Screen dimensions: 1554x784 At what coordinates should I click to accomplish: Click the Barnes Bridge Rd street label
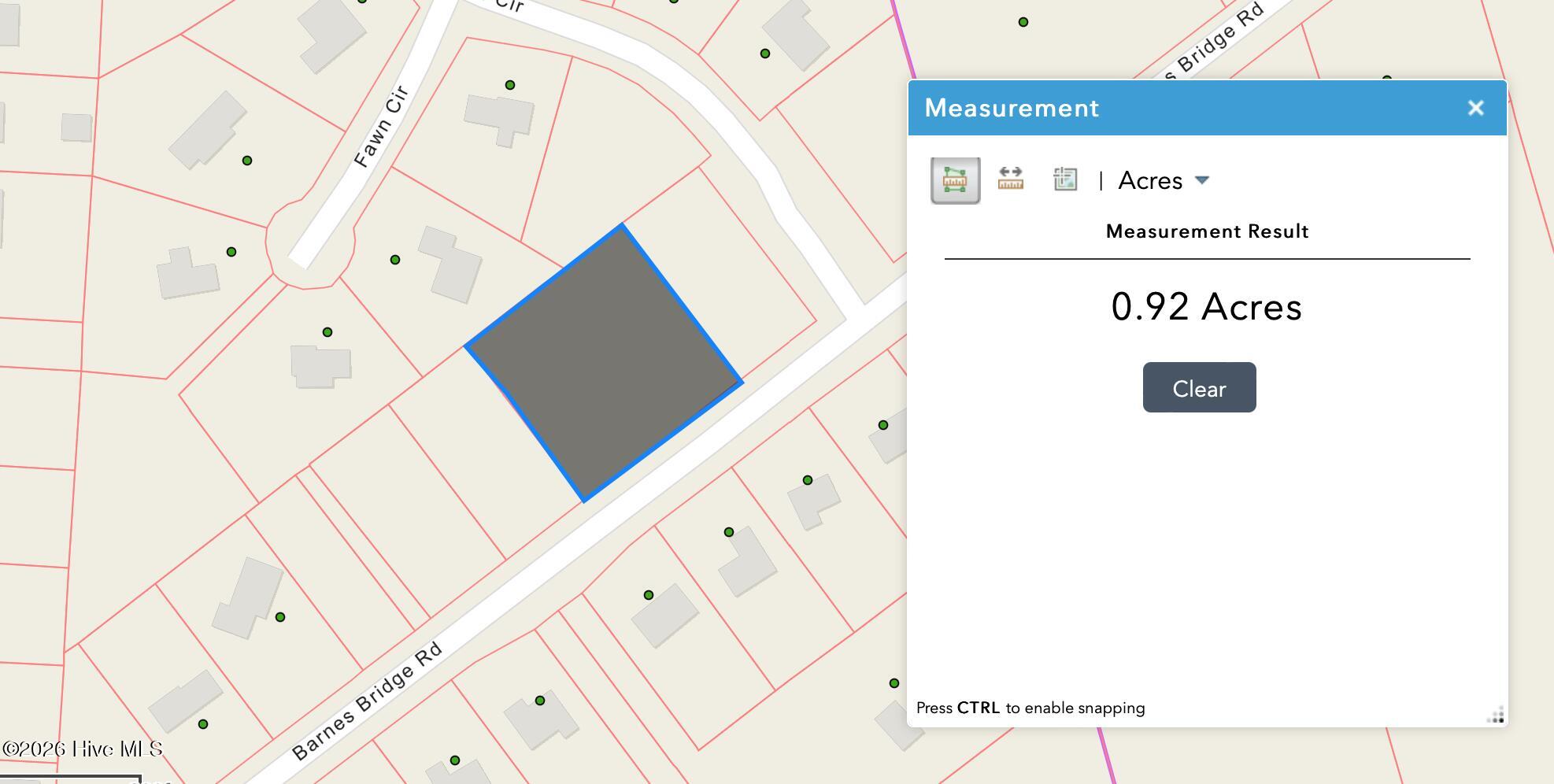(367, 701)
